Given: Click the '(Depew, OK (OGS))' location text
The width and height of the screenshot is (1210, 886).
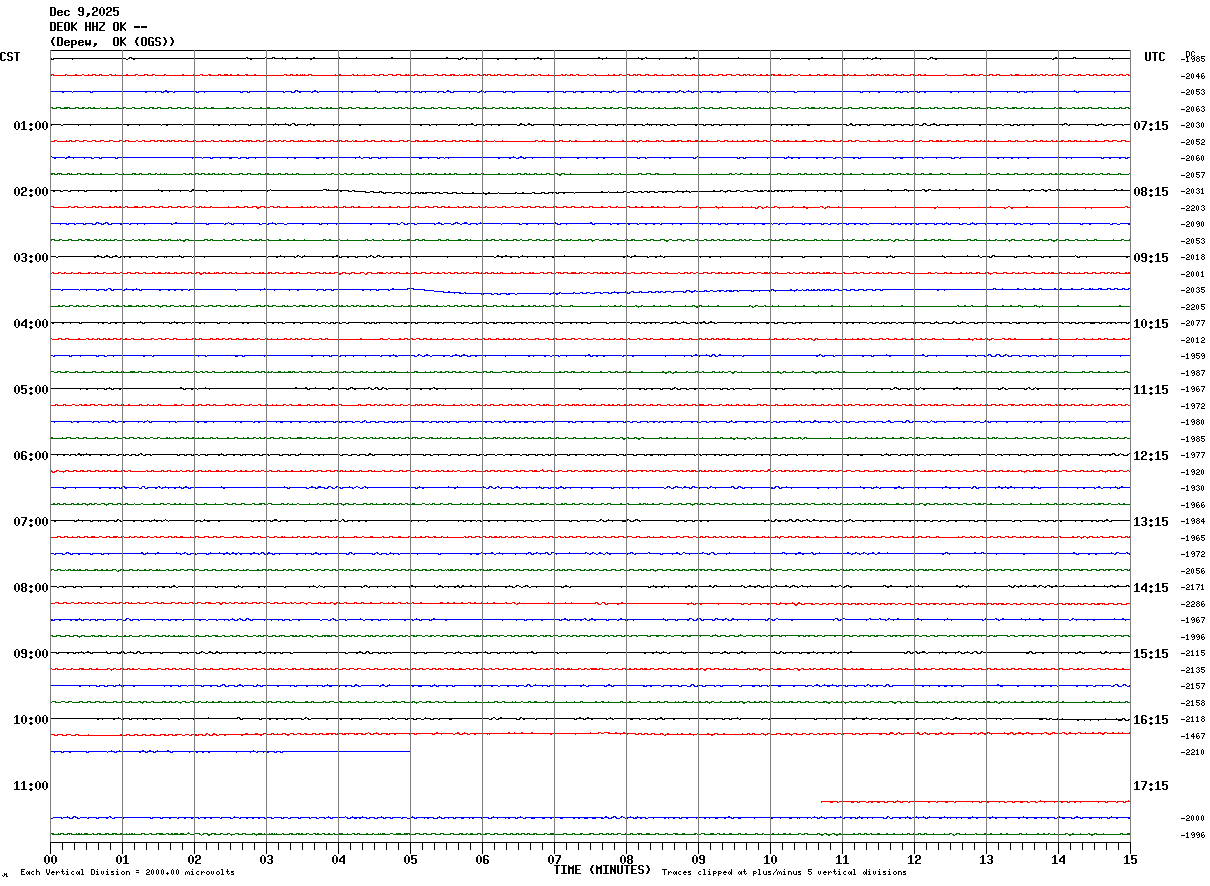Looking at the screenshot, I should (x=112, y=42).
